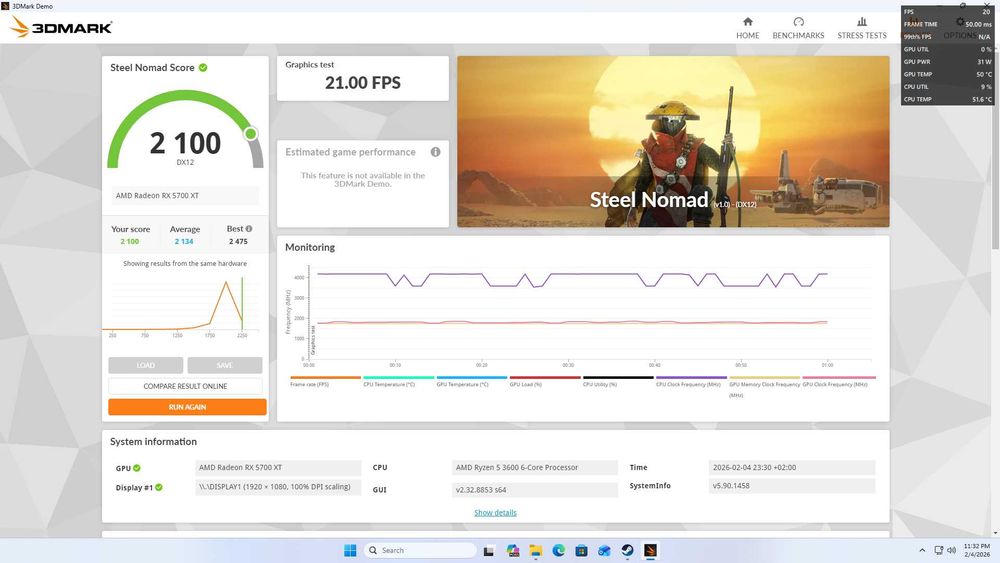Click the Steel Nomad hero image
The image size is (1000, 563).
pos(673,142)
